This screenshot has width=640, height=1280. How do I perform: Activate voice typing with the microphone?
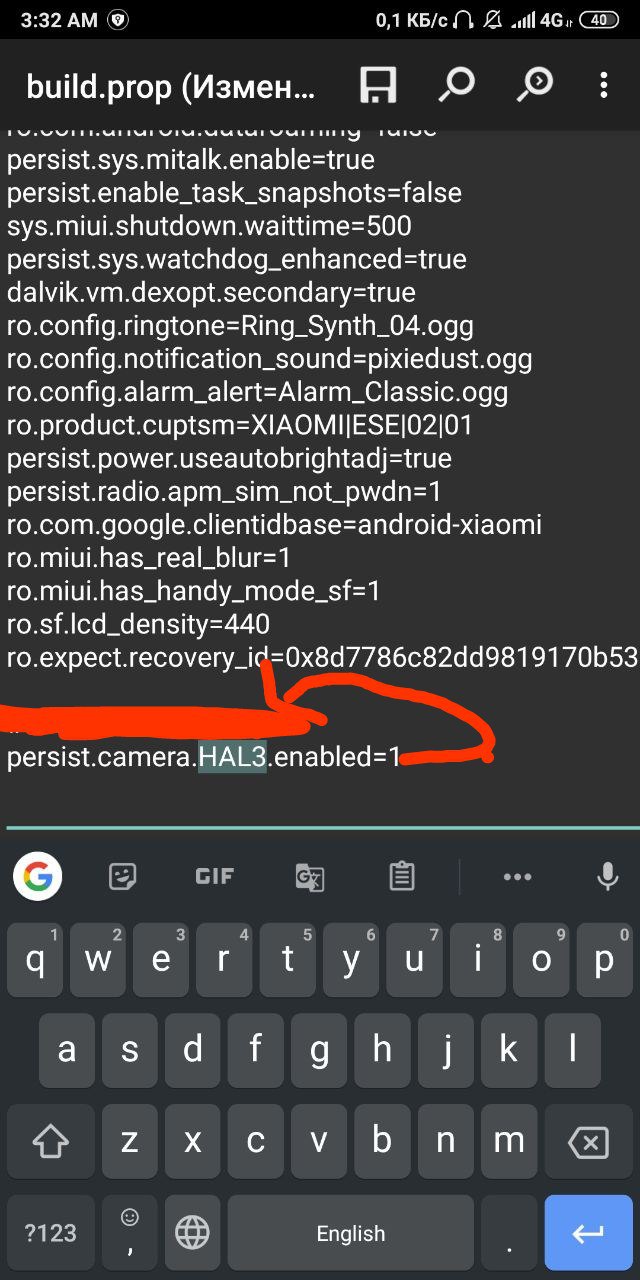point(607,876)
